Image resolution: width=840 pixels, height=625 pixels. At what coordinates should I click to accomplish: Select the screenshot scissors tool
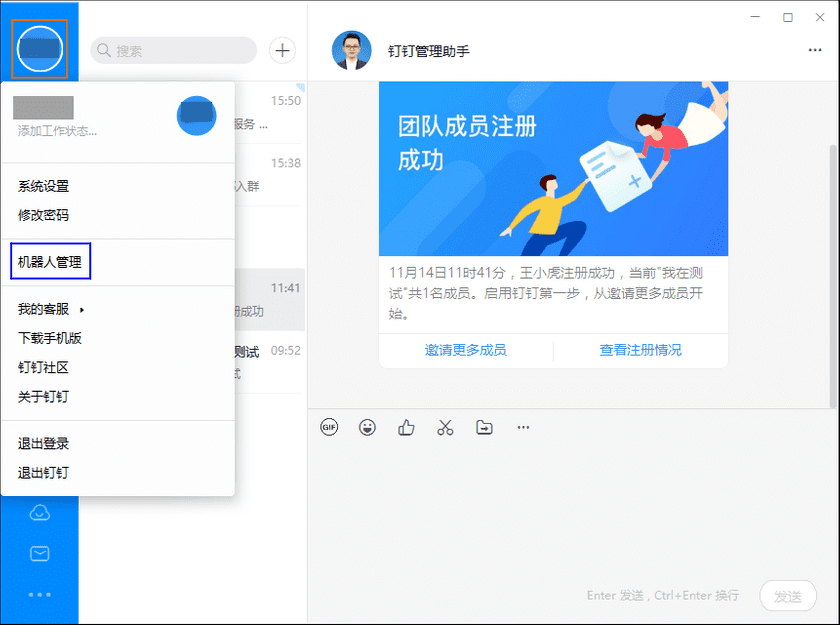[x=445, y=427]
